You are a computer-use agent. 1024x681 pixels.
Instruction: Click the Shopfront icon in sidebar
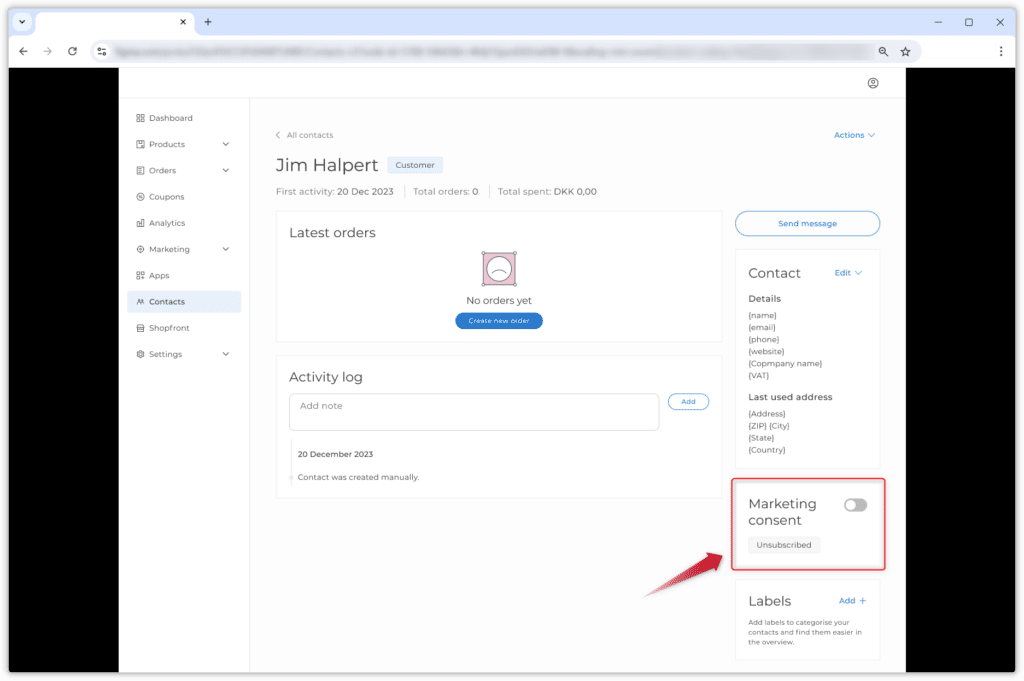coord(140,328)
